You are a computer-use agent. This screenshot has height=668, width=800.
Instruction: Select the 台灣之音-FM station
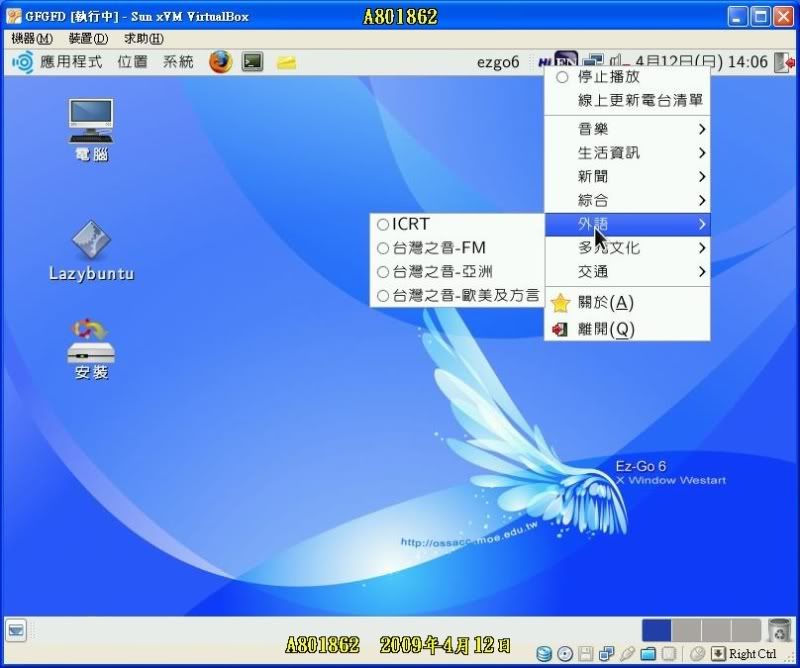[x=457, y=248]
